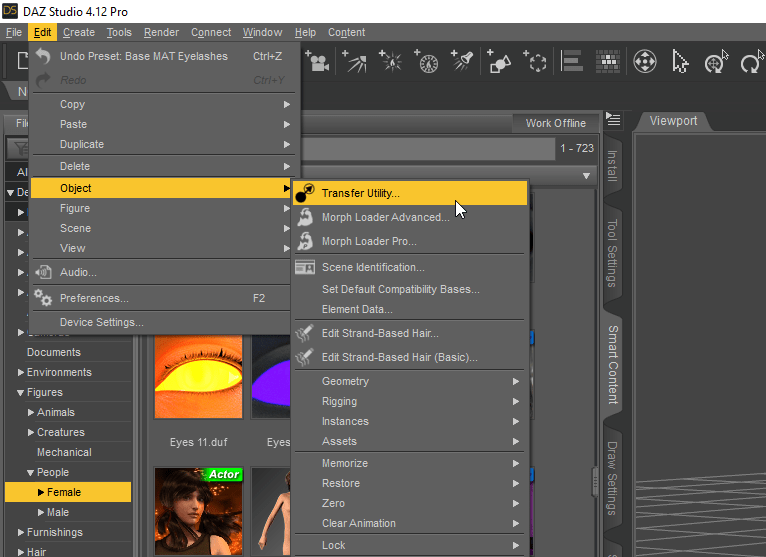This screenshot has width=766, height=557.
Task: Click the Create New Camera toolbar icon
Action: click(x=317, y=62)
